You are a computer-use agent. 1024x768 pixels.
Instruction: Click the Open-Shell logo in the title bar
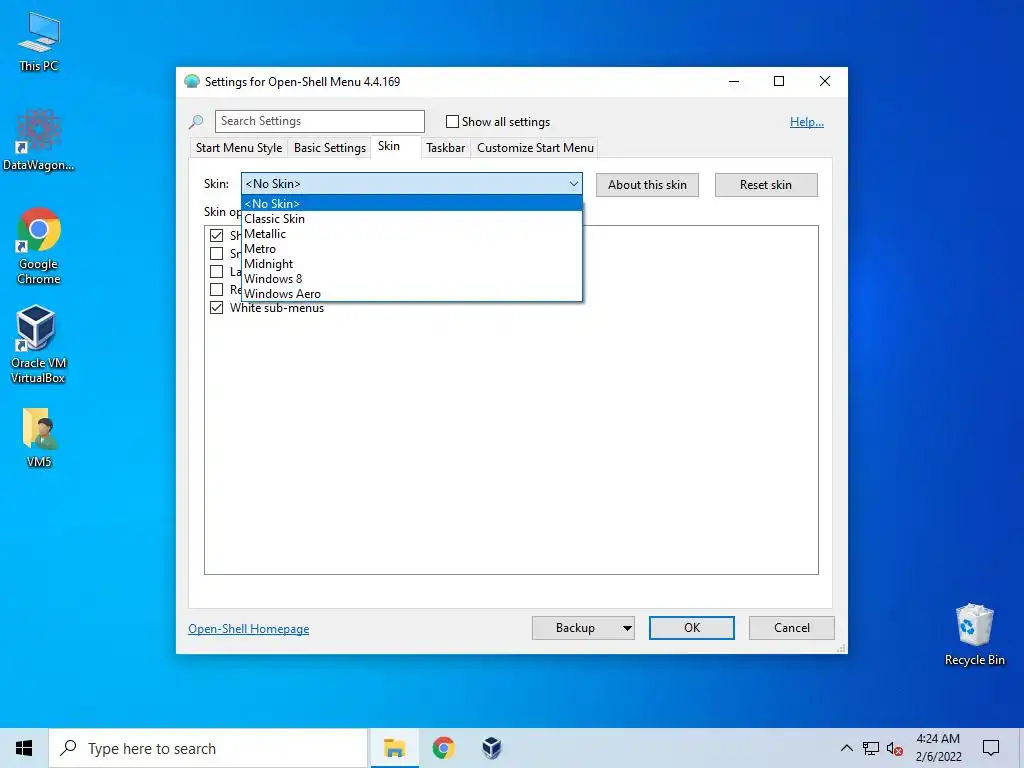pos(191,82)
